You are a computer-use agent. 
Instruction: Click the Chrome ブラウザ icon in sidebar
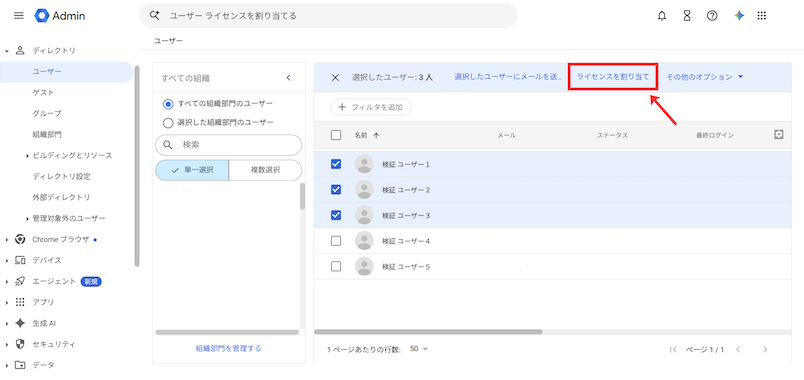click(21, 239)
